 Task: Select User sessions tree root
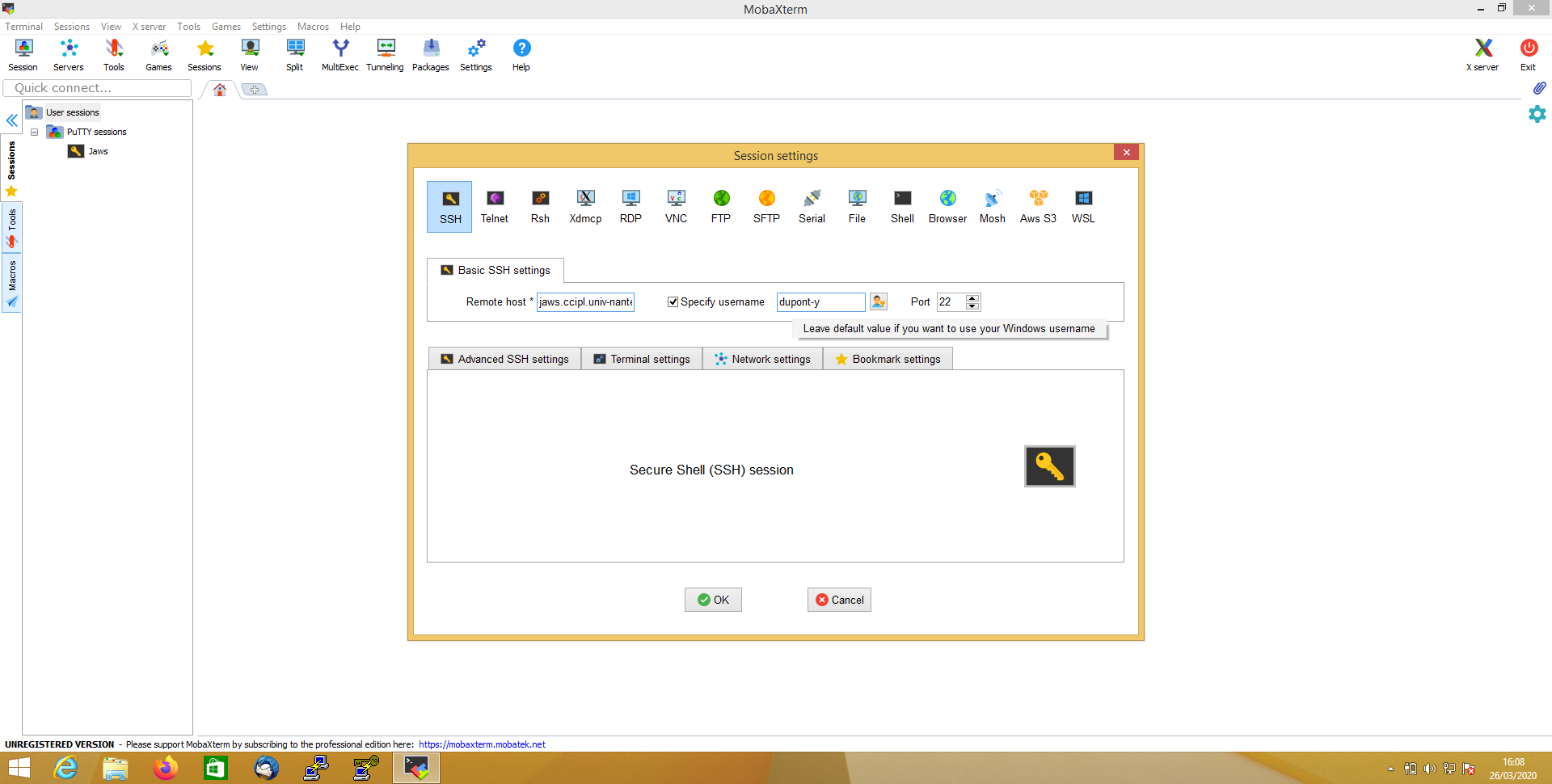click(x=63, y=112)
